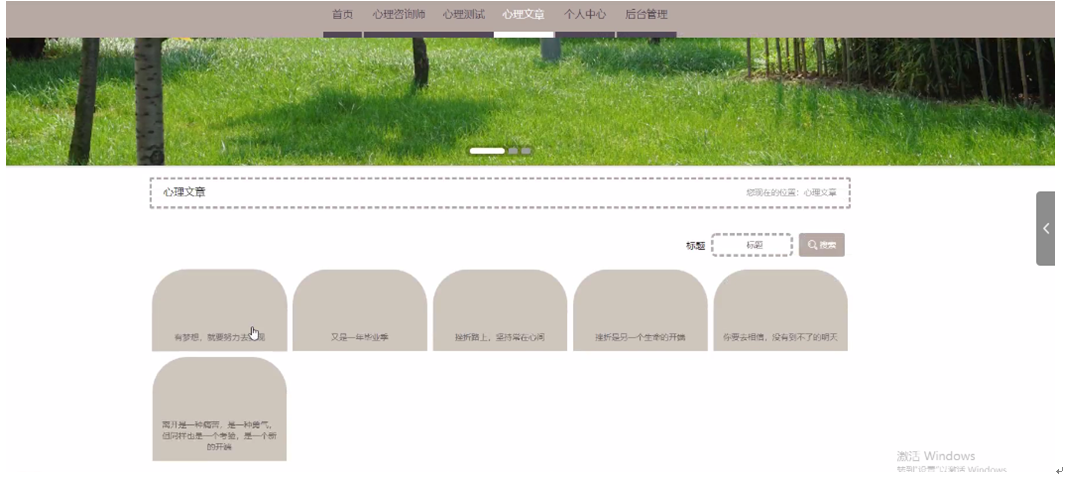Focus the 标题 search input field

pyautogui.click(x=752, y=245)
